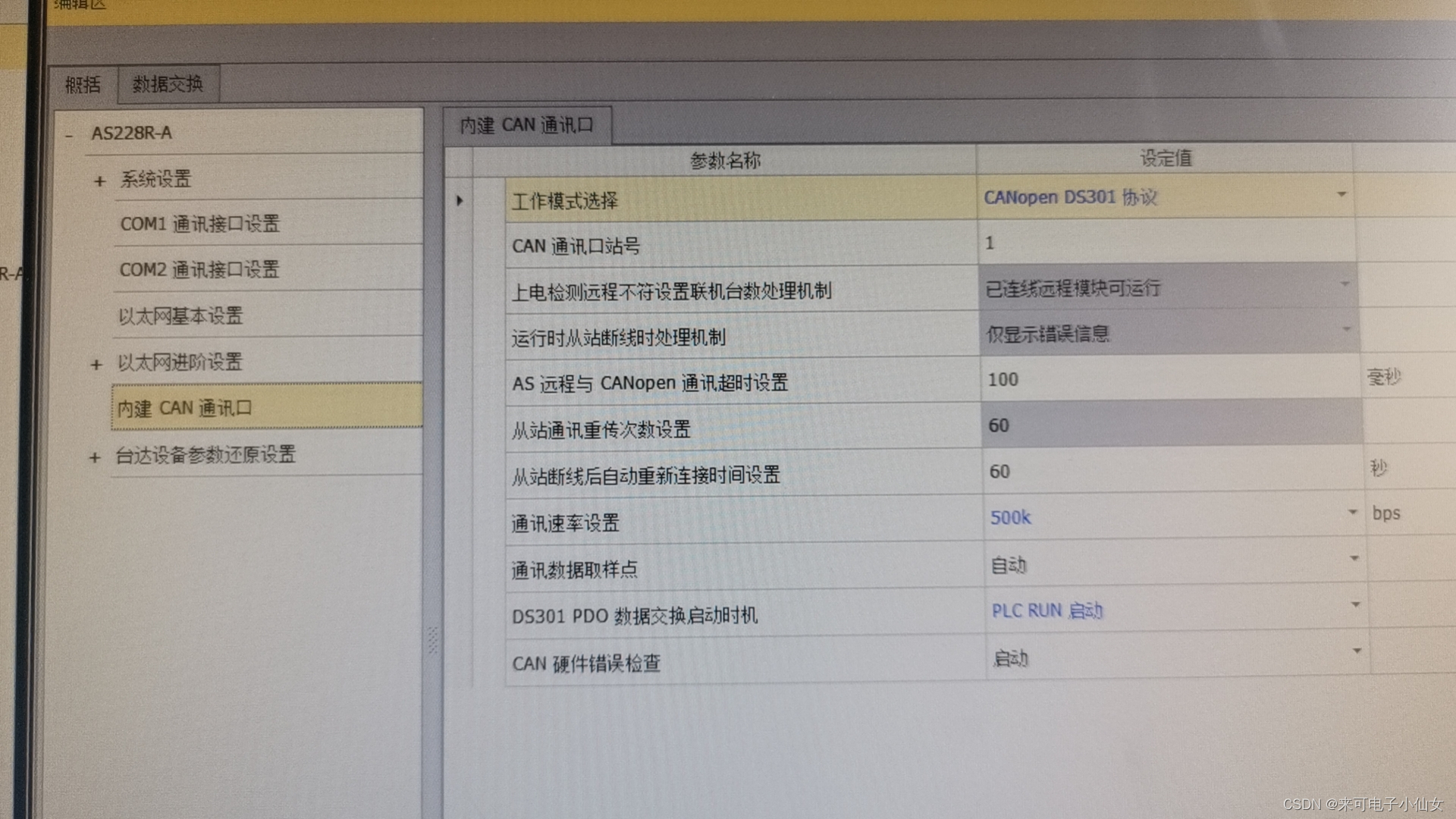Select AS228R-A in the tree

point(132,133)
